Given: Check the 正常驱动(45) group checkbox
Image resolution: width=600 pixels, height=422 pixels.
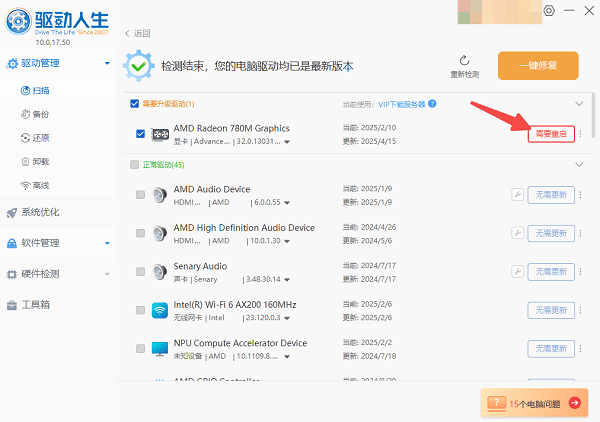Looking at the screenshot, I should coord(134,165).
